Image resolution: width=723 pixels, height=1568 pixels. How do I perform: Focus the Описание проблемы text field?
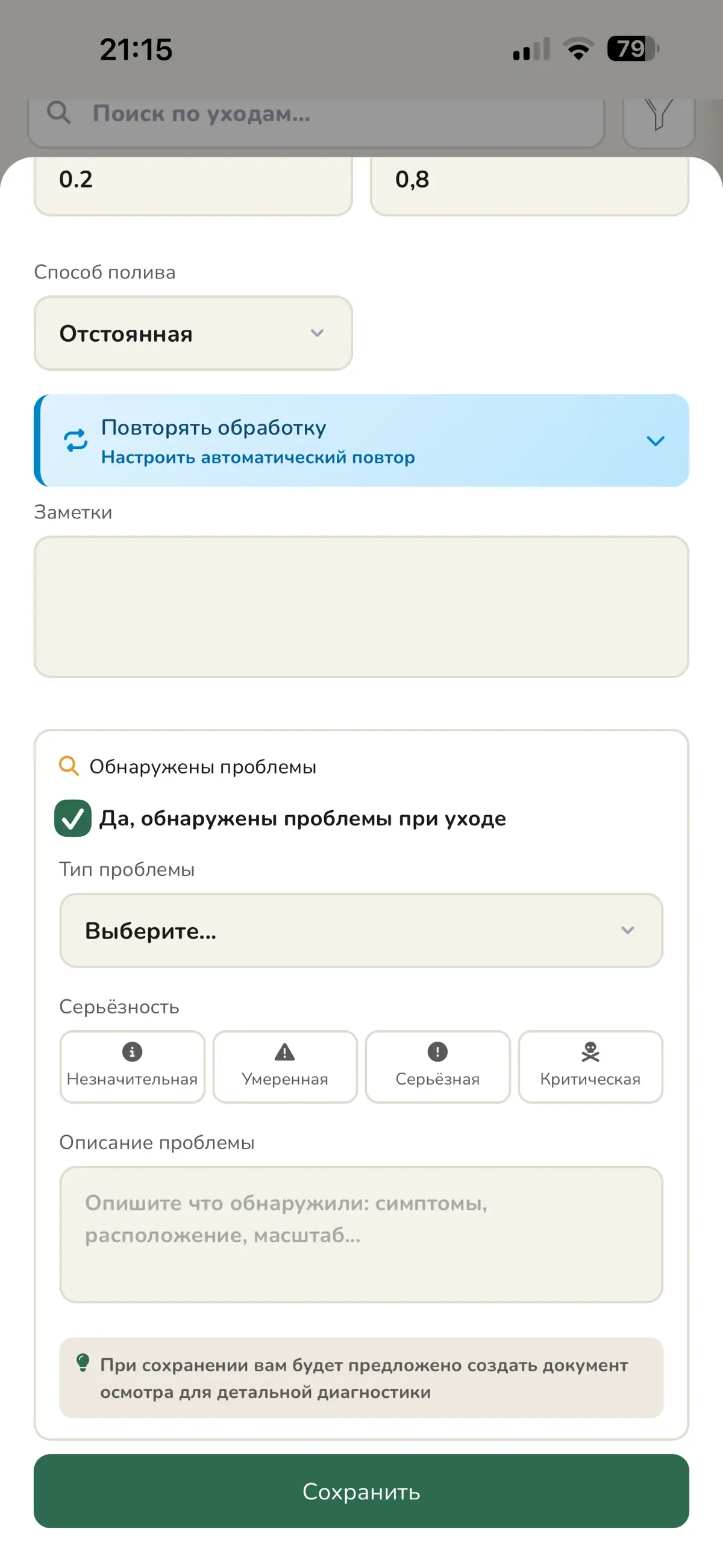click(x=361, y=1235)
